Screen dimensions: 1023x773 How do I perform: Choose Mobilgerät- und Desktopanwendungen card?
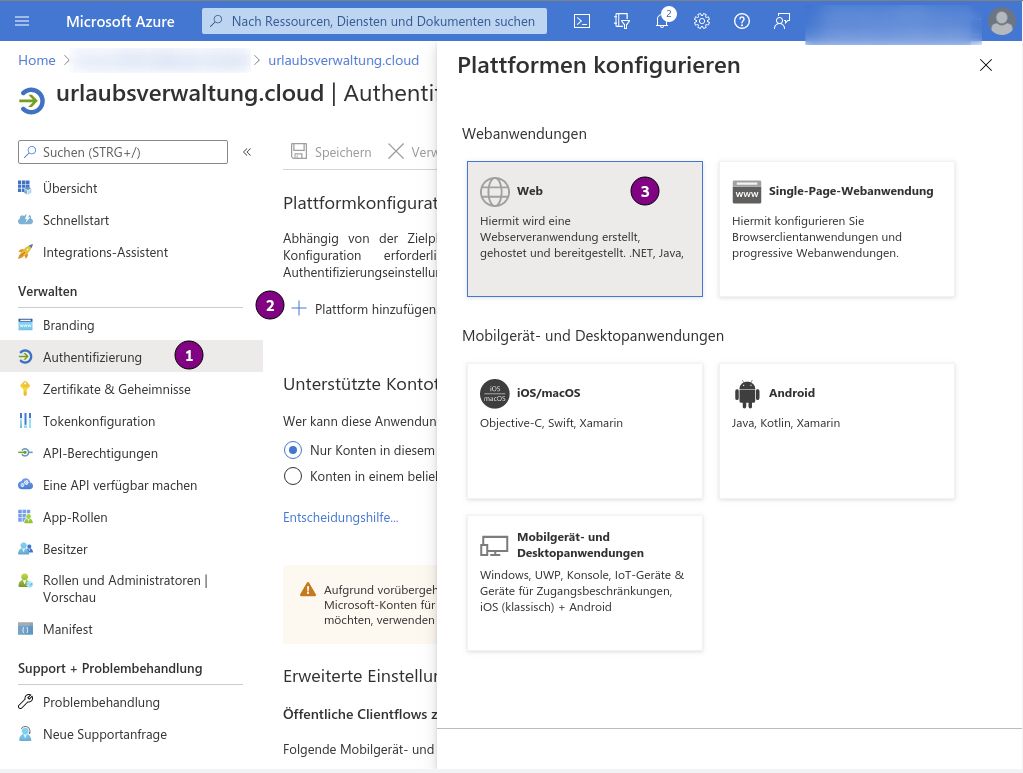coord(585,583)
